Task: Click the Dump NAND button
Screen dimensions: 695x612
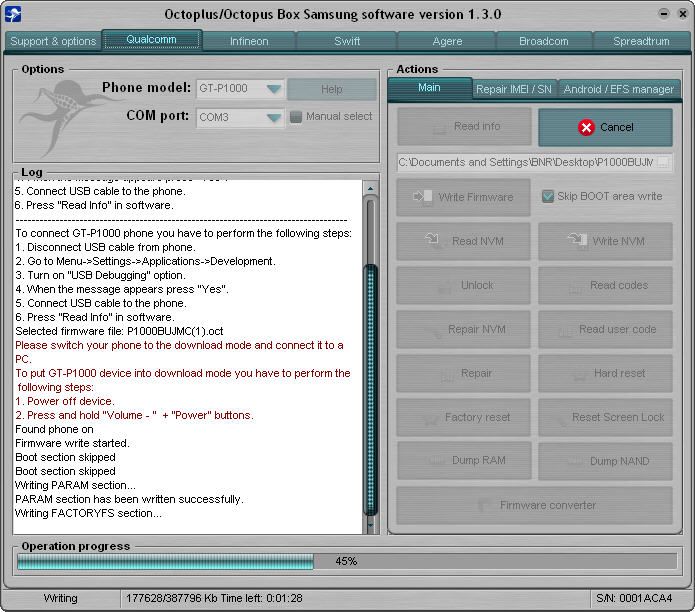Action: pyautogui.click(x=605, y=461)
